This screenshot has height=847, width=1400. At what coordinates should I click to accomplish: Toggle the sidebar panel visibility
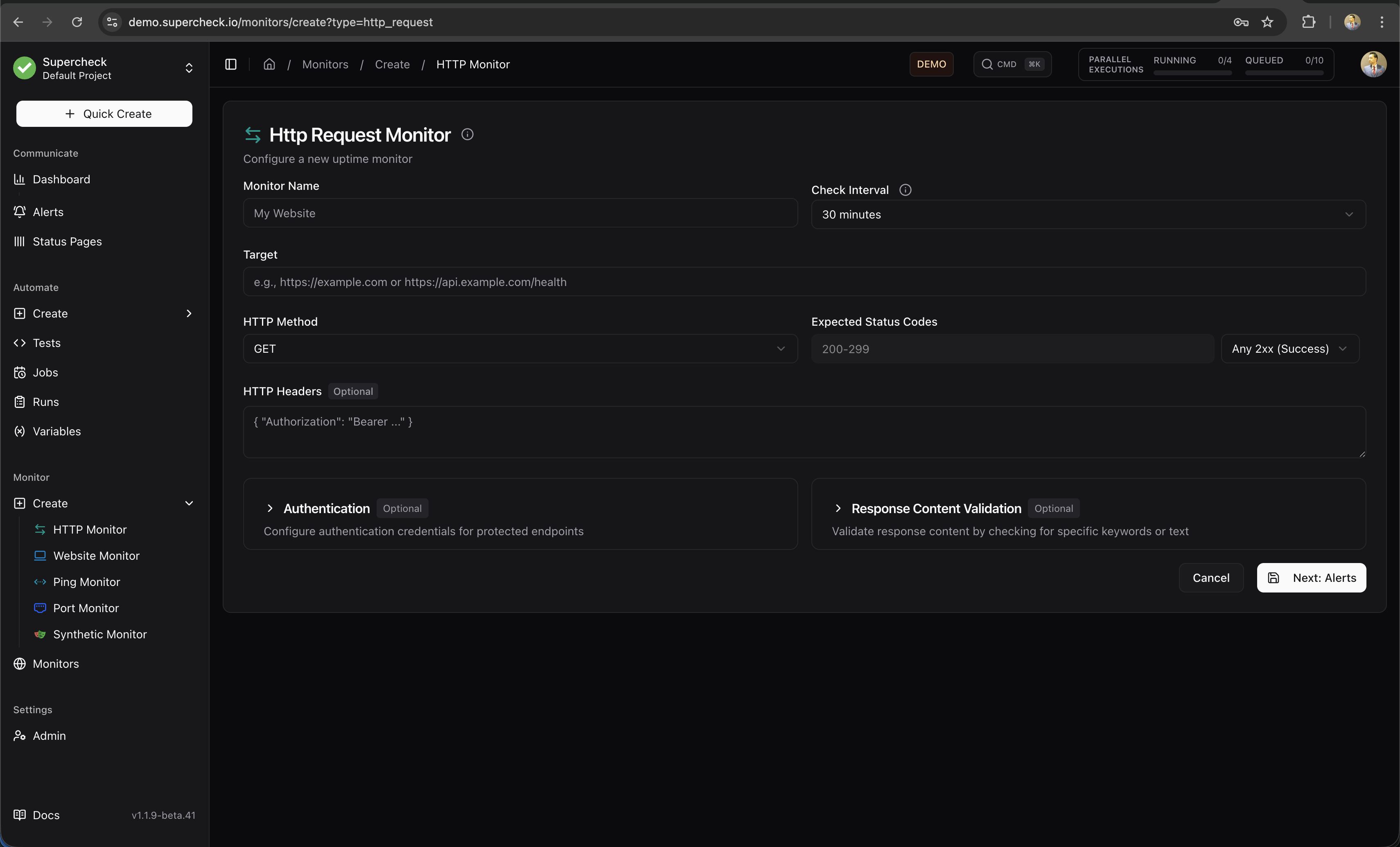click(231, 64)
